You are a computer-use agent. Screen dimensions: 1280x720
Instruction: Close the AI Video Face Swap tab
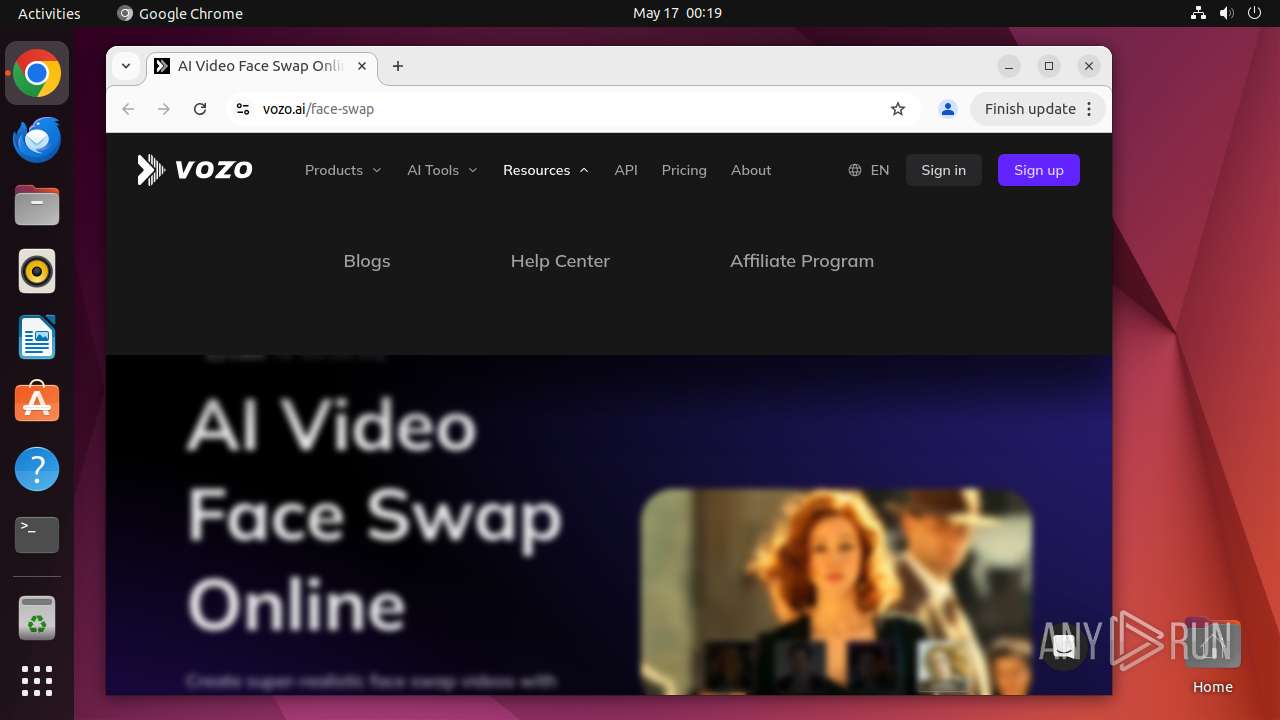362,66
